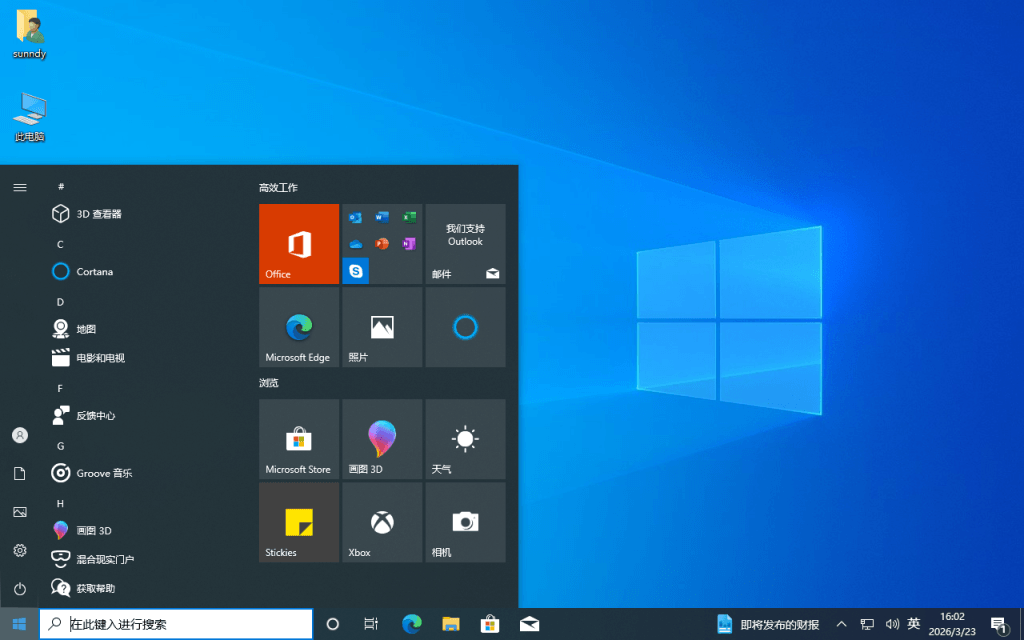Viewport: 1024px width, 640px height.
Task: Open 地图 in the app list
Action: (146, 328)
